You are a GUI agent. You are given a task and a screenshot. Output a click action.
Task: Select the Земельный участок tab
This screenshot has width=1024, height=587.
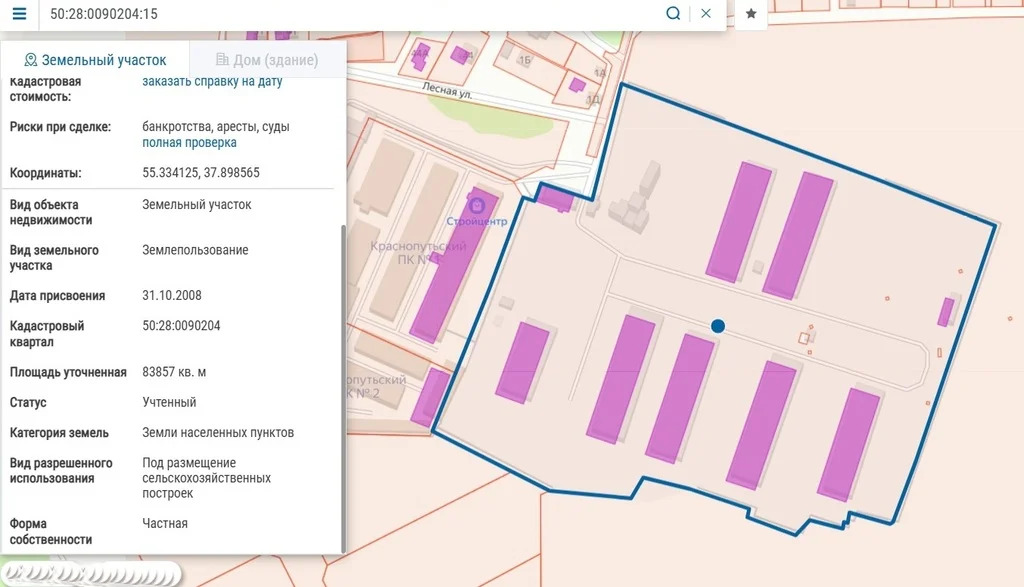pos(95,60)
